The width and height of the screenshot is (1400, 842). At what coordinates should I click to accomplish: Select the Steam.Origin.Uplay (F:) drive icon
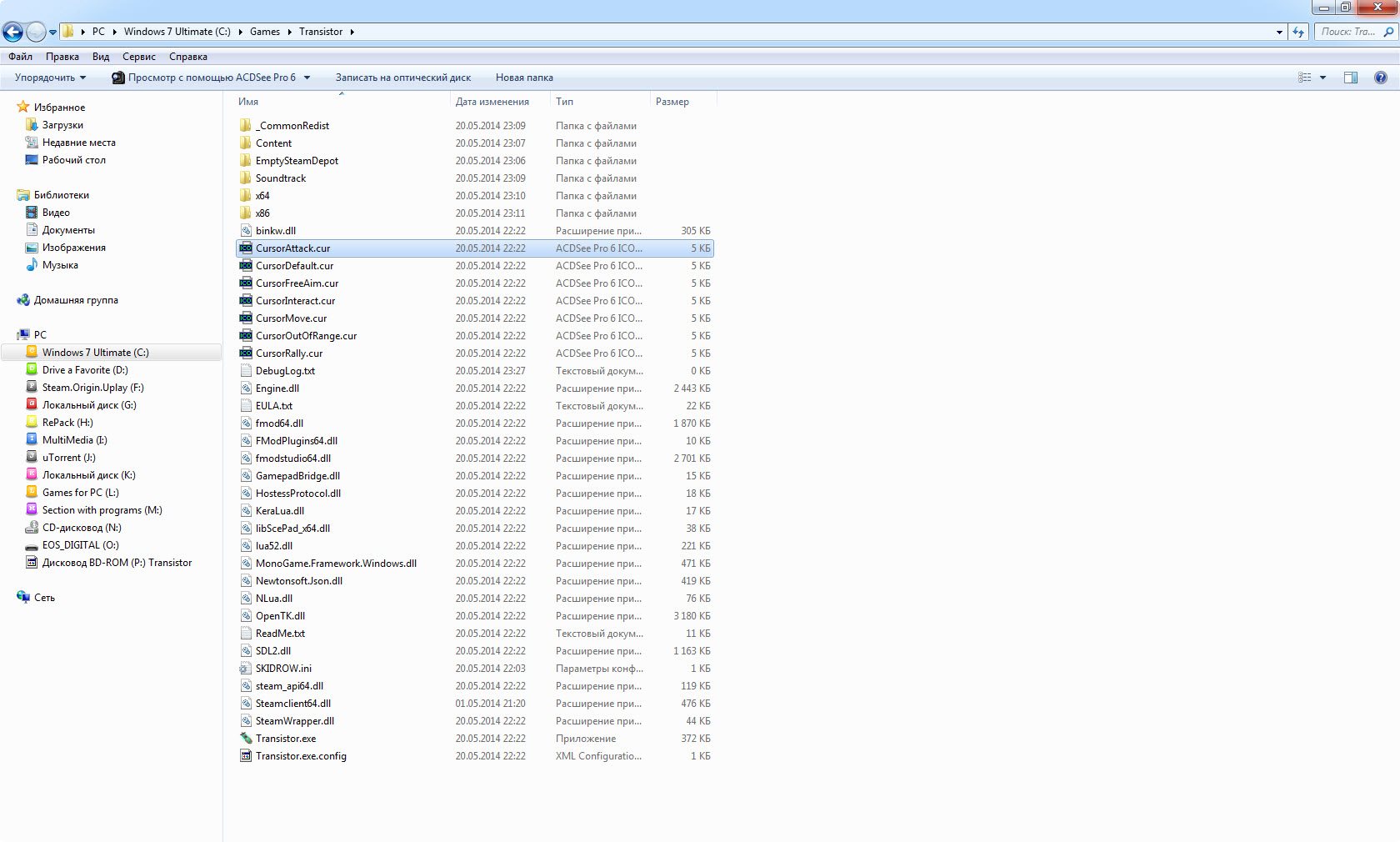[x=32, y=388]
